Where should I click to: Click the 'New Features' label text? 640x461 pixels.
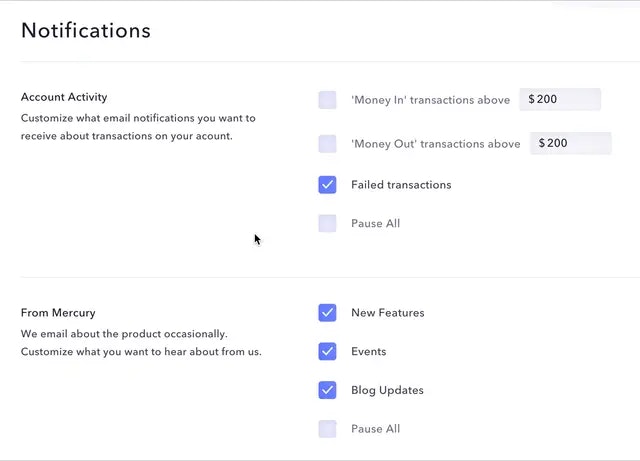[387, 313]
